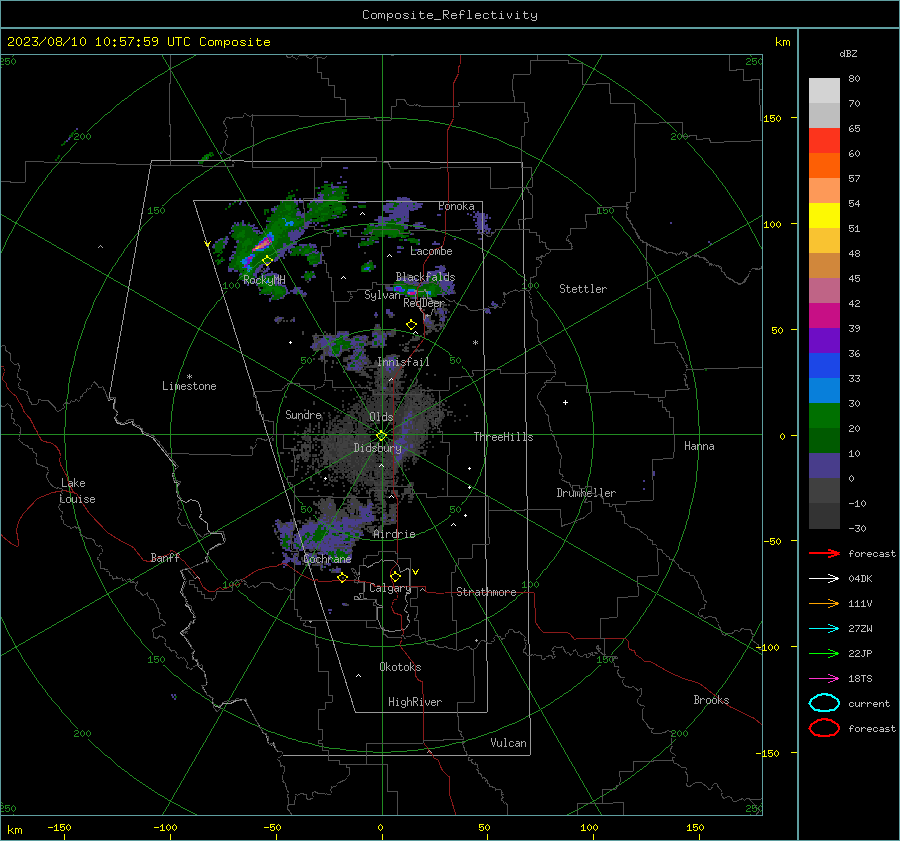Click the yellow diamond marker below Cochrane
Screen dimensions: 900x841
342,578
